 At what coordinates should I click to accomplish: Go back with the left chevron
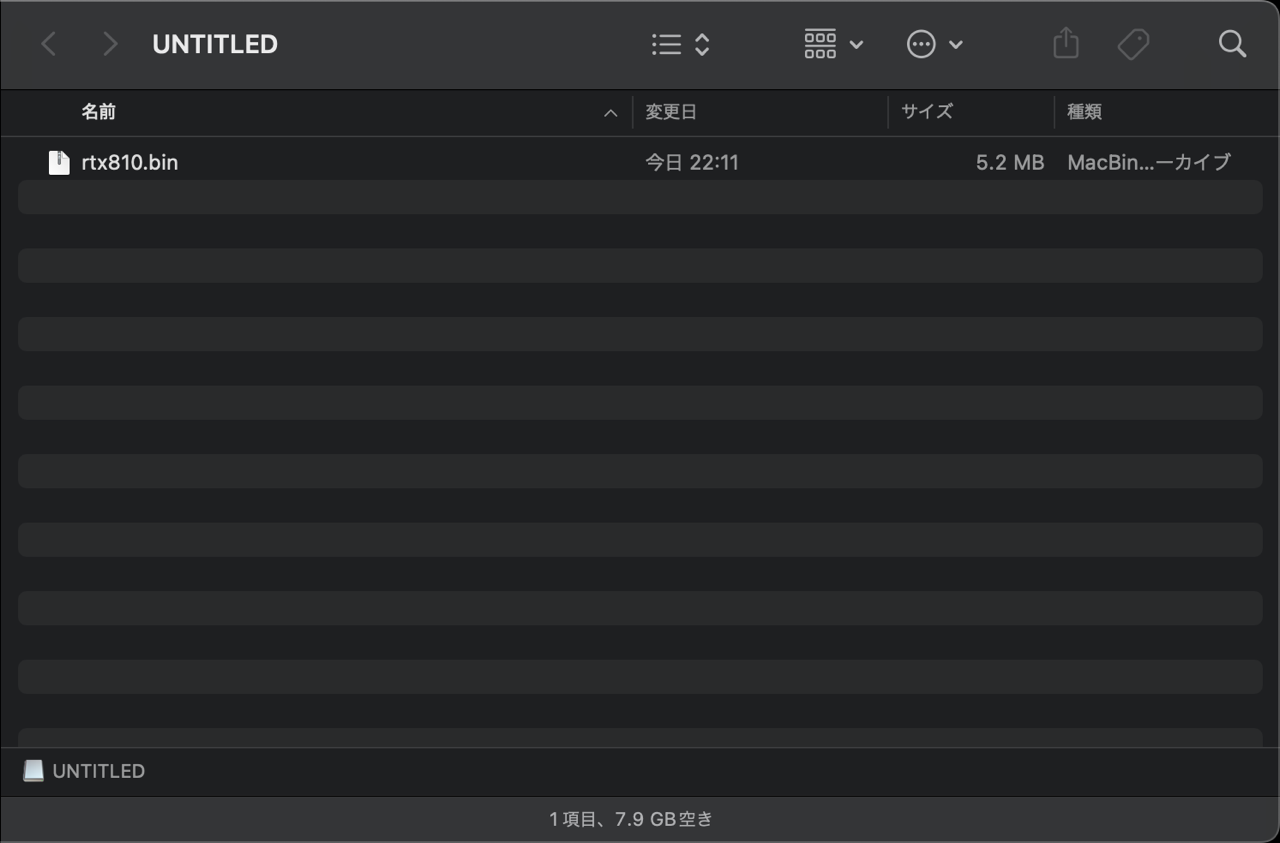[48, 44]
